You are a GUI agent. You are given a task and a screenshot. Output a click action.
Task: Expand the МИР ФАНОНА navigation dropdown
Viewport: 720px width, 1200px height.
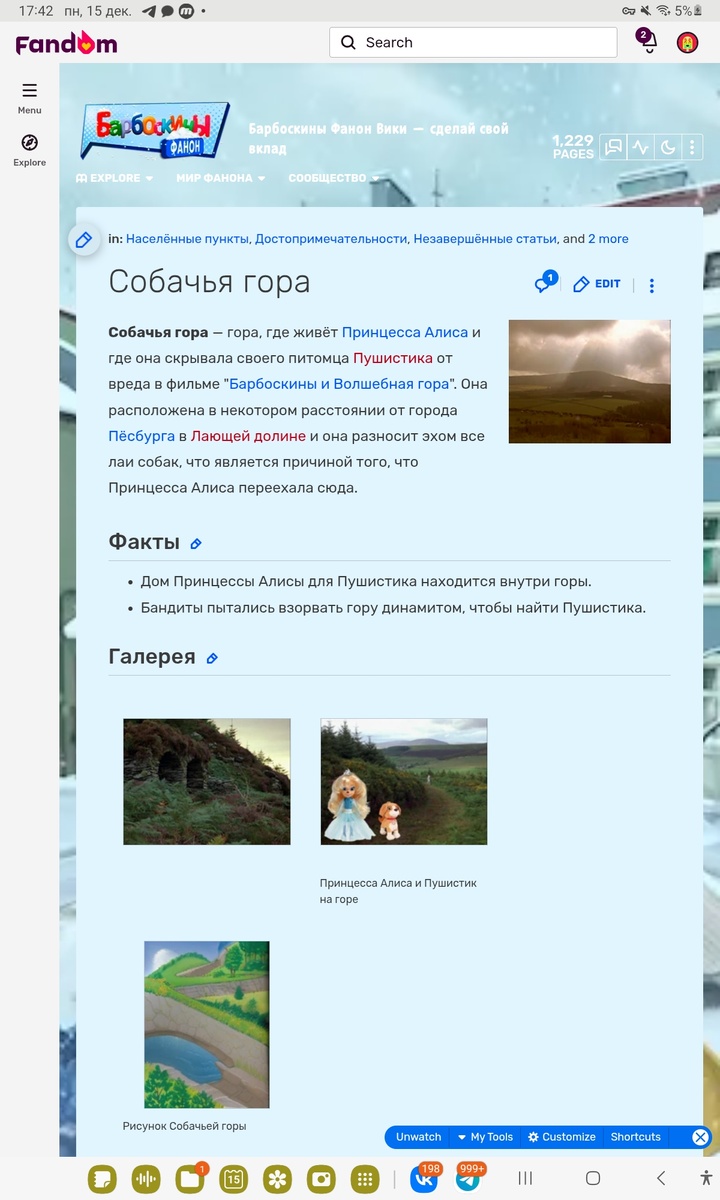(x=221, y=178)
